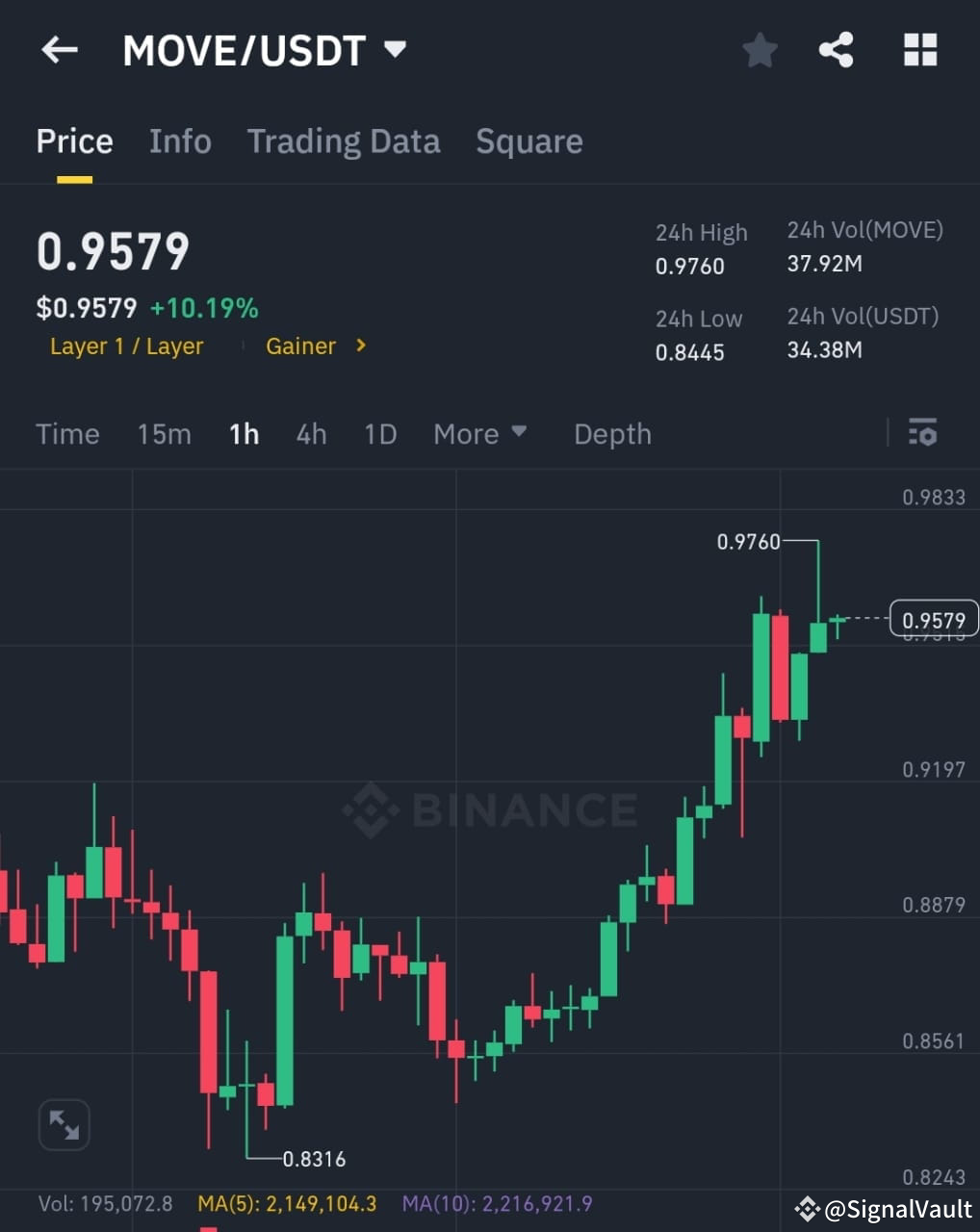The image size is (980, 1232).
Task: Open chart style settings icon beside Depth
Action: (x=921, y=434)
